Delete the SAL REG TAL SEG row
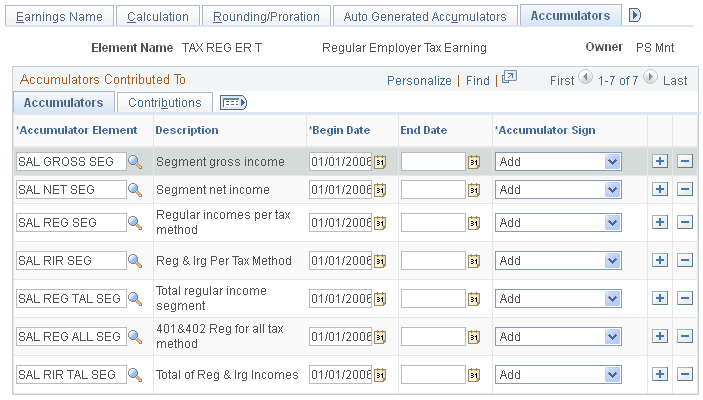 click(x=685, y=299)
